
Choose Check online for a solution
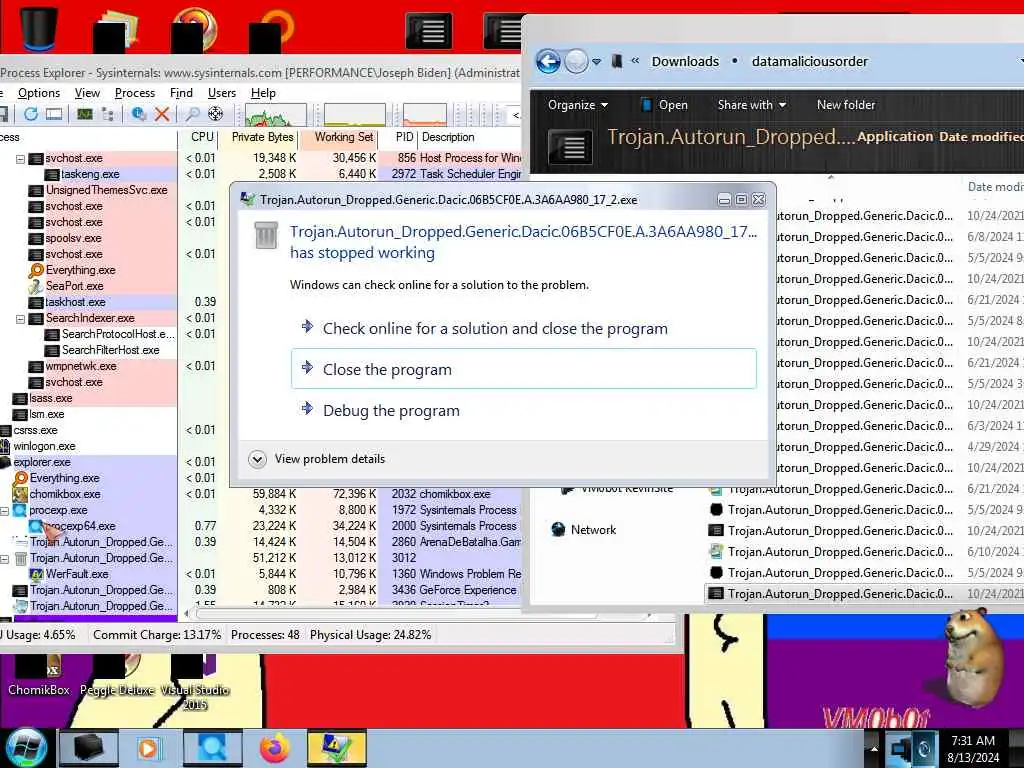495,328
